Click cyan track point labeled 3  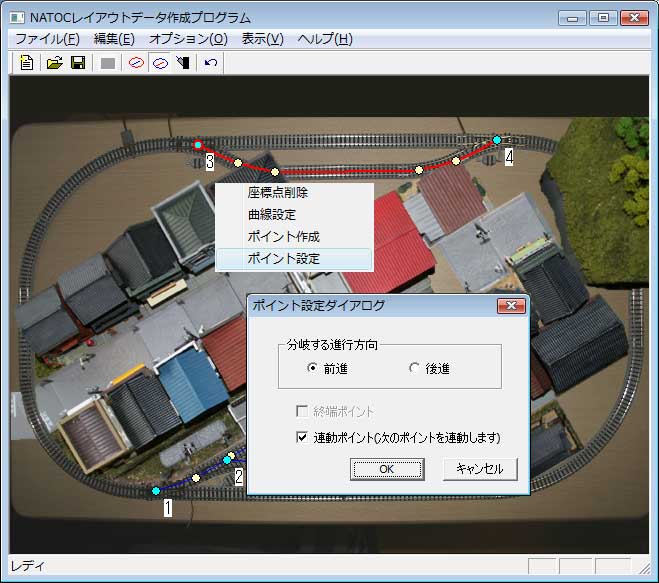pos(198,145)
